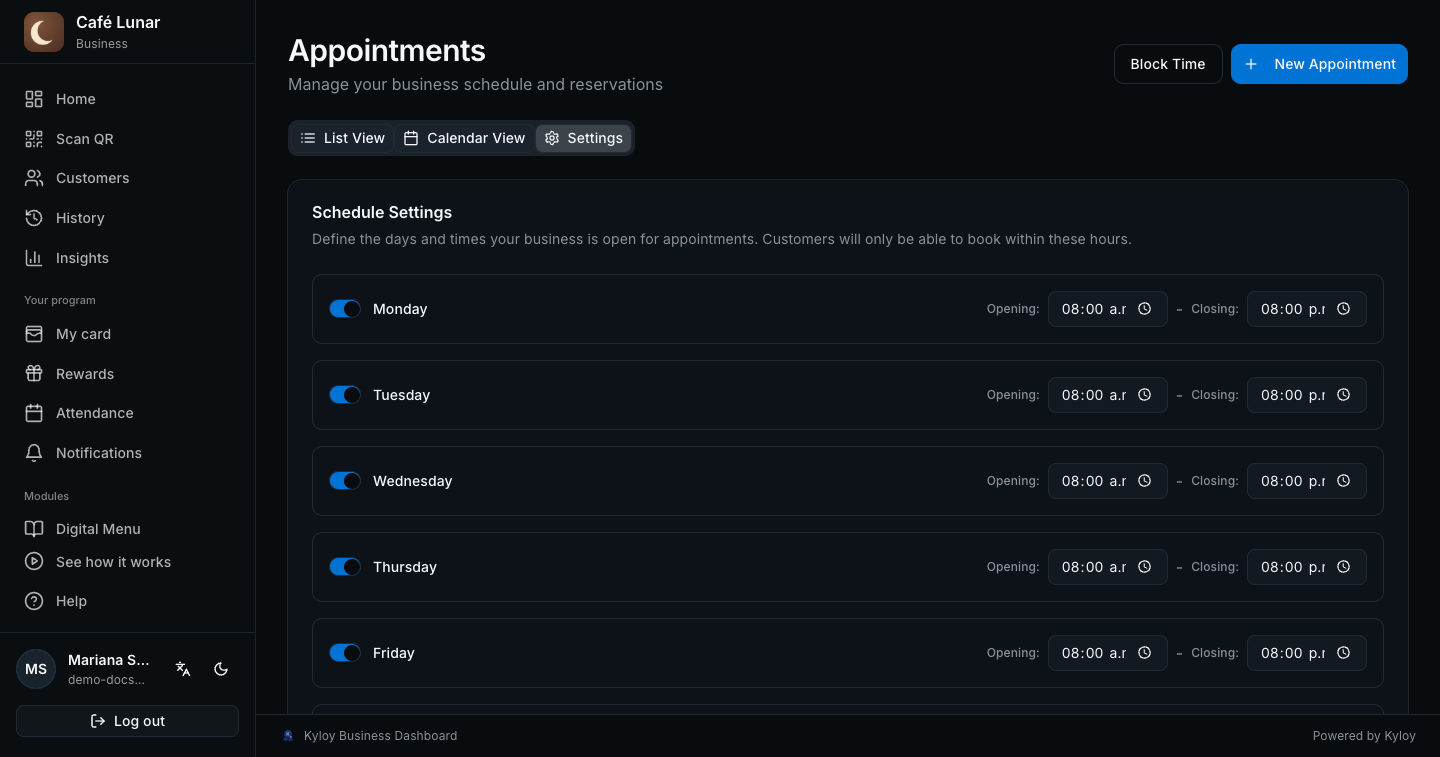
Task: Switch to the List View tab
Action: tap(342, 138)
